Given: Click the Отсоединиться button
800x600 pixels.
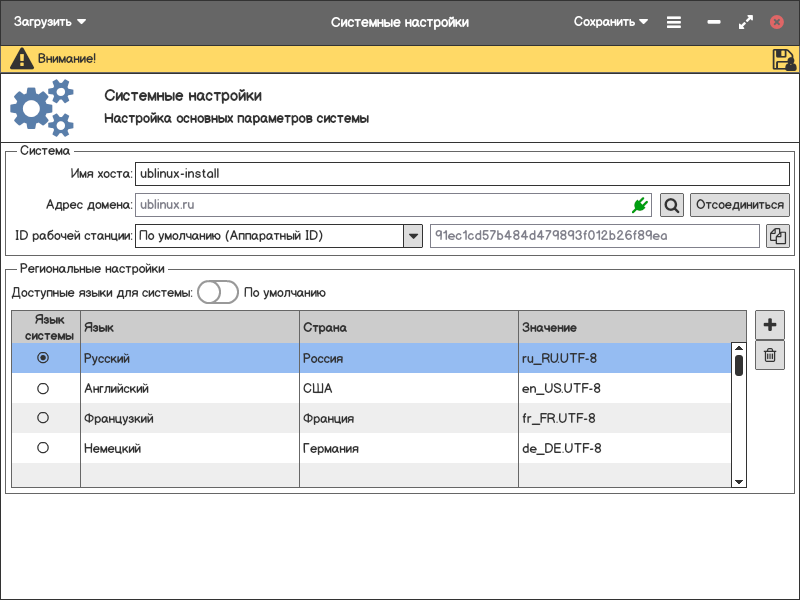Looking at the screenshot, I should [739, 205].
